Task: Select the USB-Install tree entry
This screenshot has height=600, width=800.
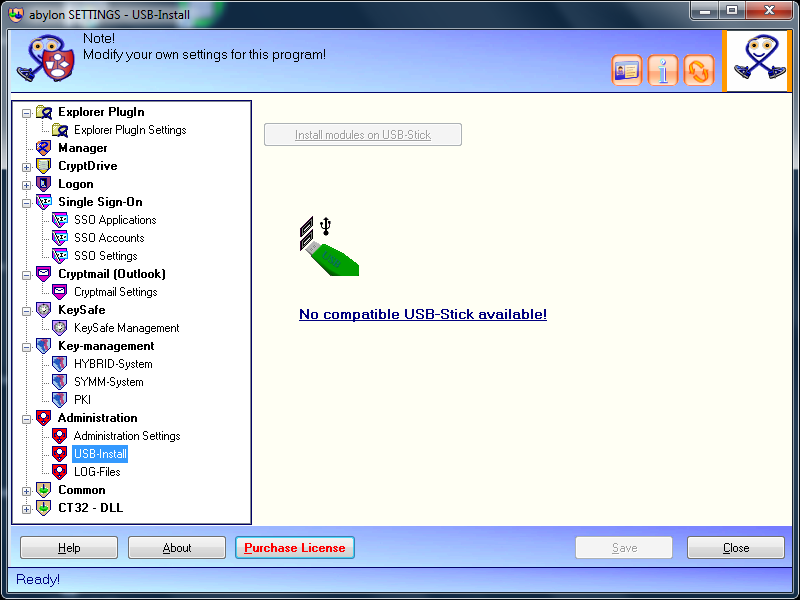Action: (100, 454)
